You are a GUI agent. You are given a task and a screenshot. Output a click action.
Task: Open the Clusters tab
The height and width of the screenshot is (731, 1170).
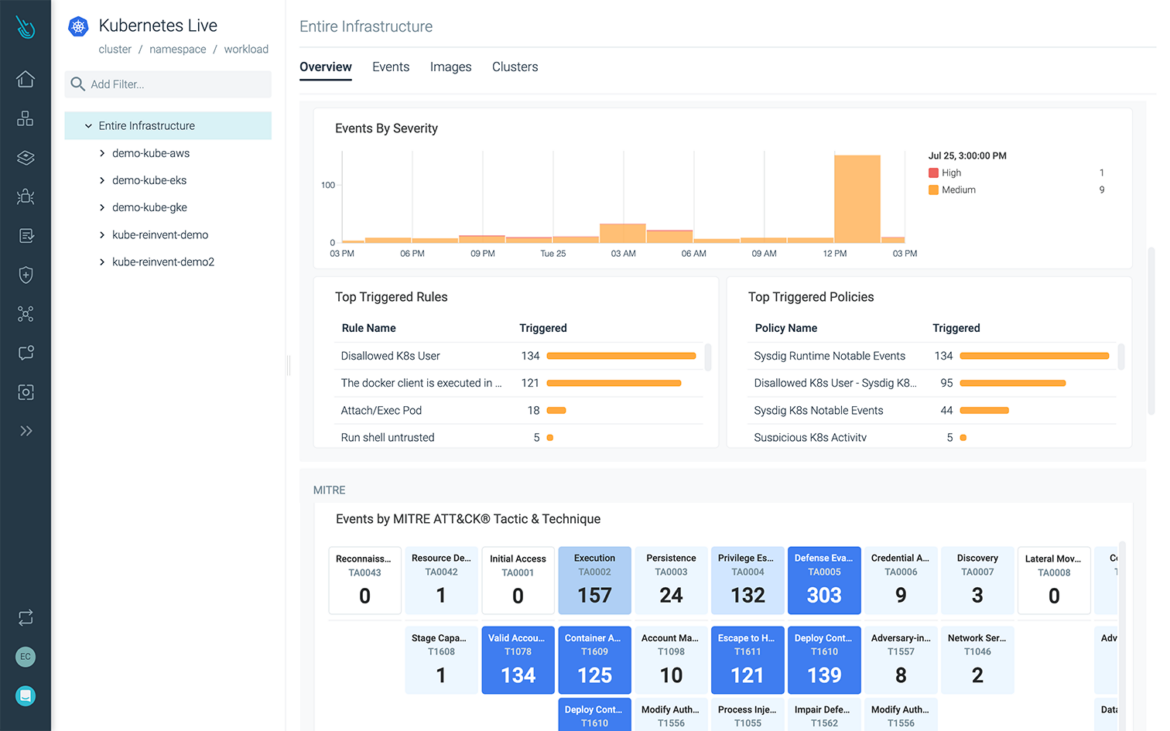pyautogui.click(x=515, y=67)
